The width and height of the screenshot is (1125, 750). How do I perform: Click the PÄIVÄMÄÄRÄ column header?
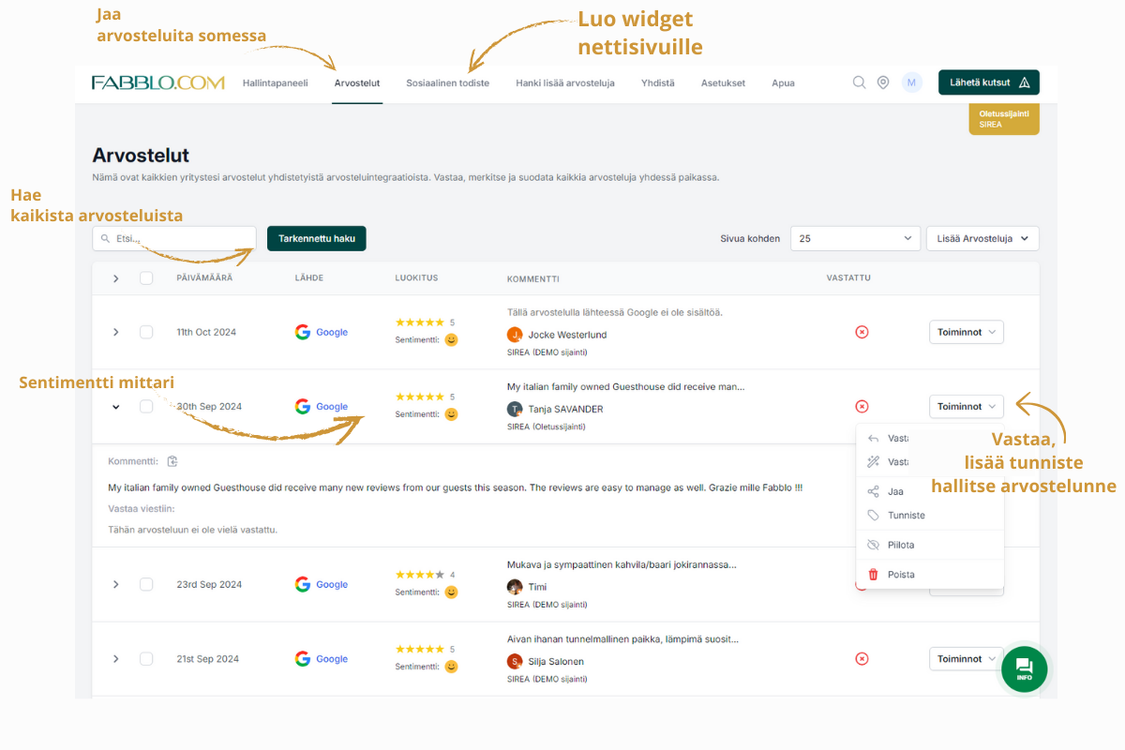204,278
